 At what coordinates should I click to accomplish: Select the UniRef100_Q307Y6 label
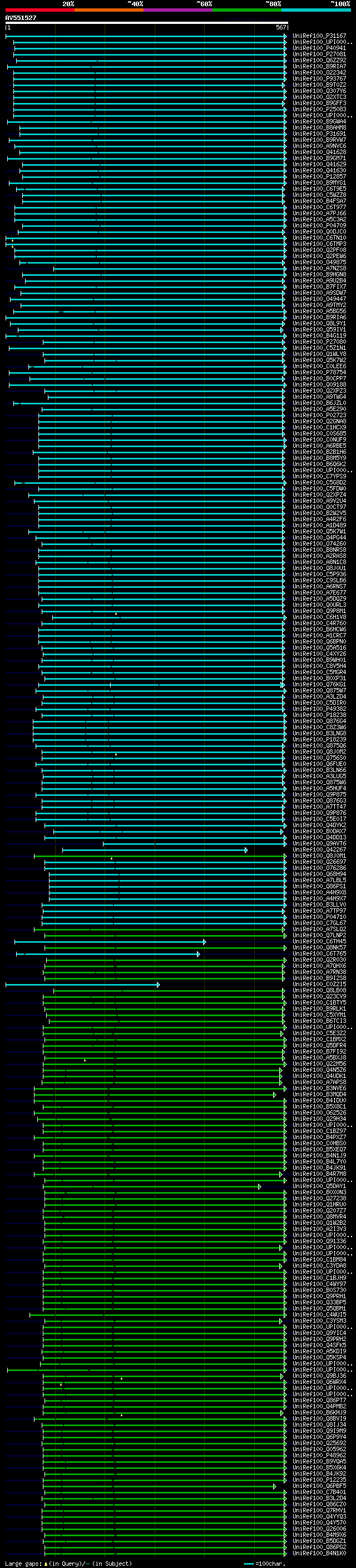(x=319, y=91)
